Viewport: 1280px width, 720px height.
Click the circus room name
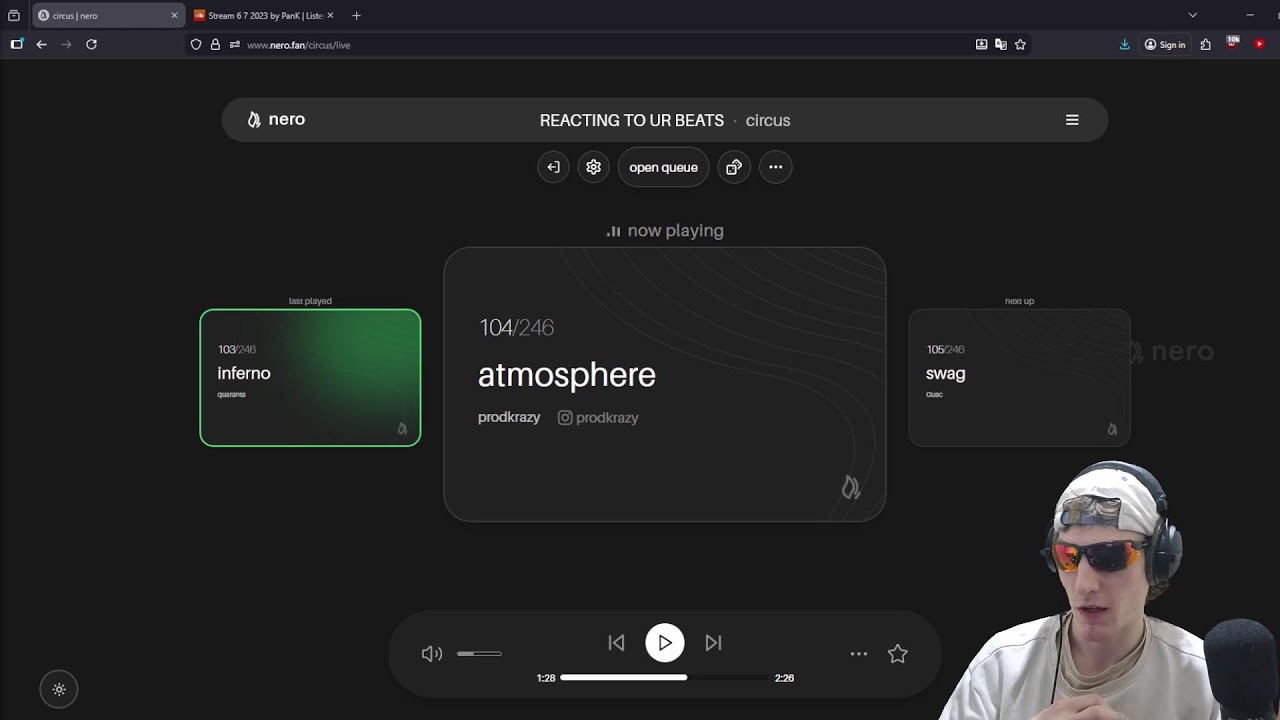(x=768, y=120)
